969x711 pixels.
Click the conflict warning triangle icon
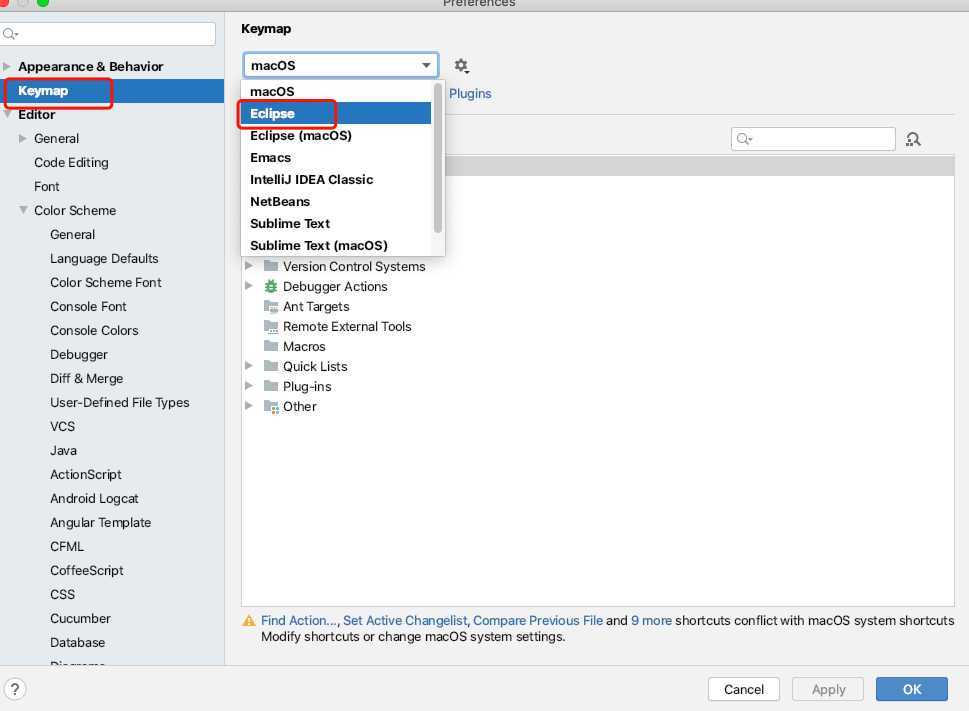(249, 621)
